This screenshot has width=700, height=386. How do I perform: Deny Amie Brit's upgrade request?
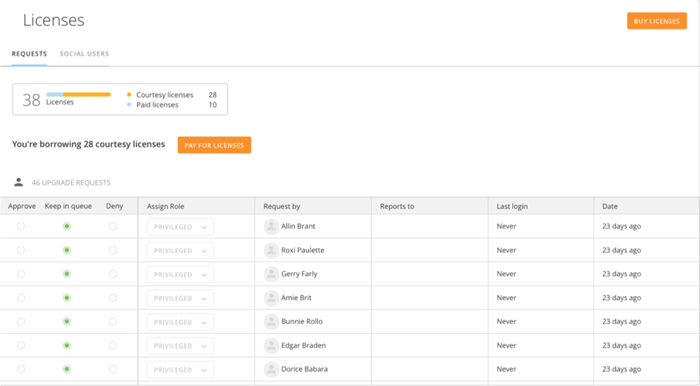(113, 298)
